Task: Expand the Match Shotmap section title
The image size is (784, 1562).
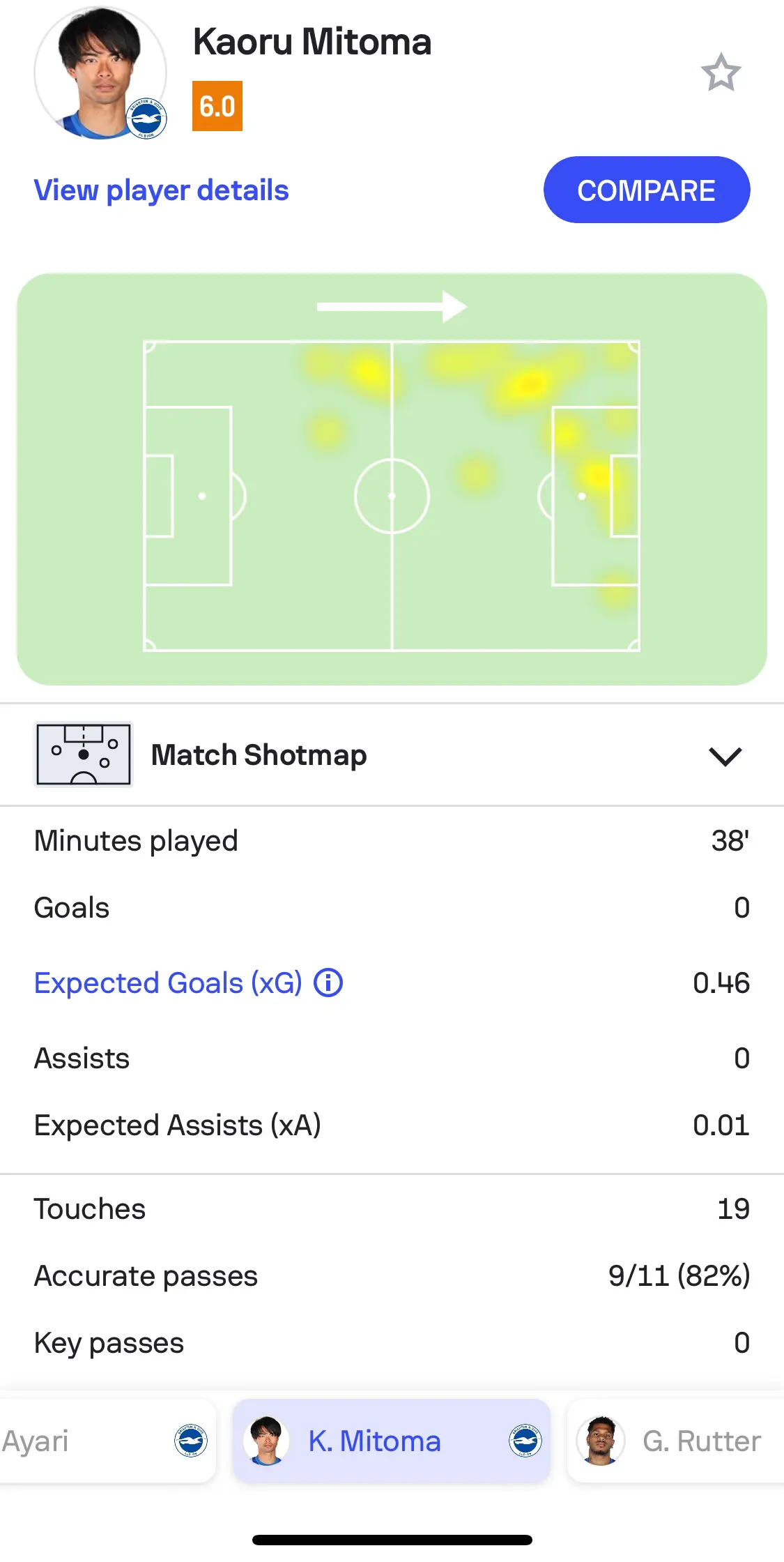Action: (x=259, y=755)
